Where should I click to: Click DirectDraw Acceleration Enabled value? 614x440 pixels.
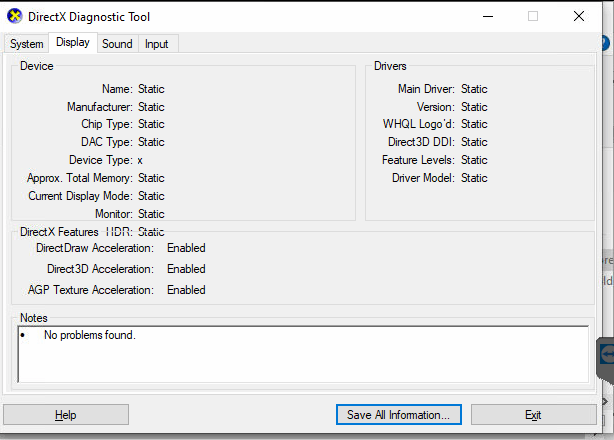click(186, 248)
